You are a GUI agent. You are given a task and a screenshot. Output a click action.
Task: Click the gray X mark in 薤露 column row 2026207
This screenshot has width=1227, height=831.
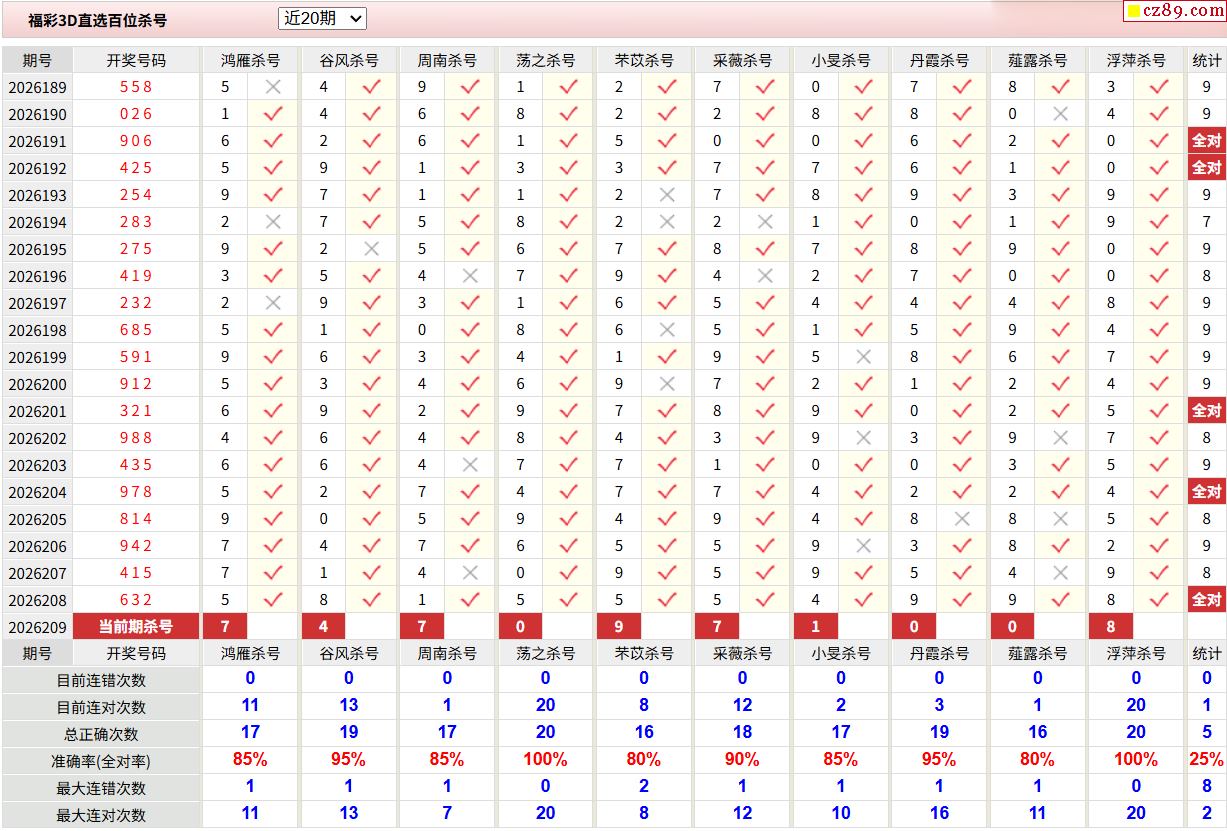(1060, 573)
